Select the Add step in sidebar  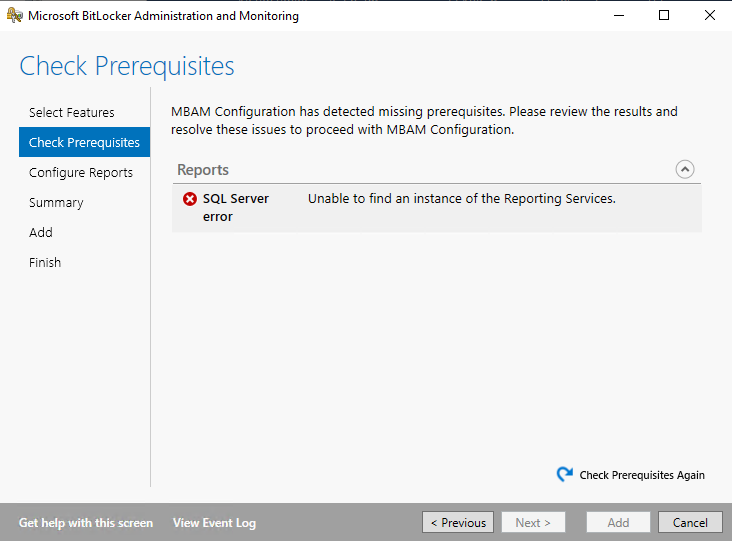click(41, 232)
